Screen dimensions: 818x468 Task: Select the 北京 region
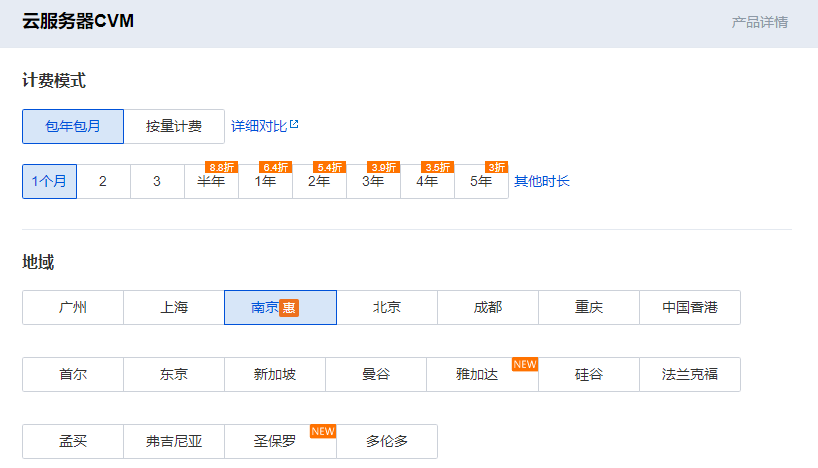coord(387,307)
